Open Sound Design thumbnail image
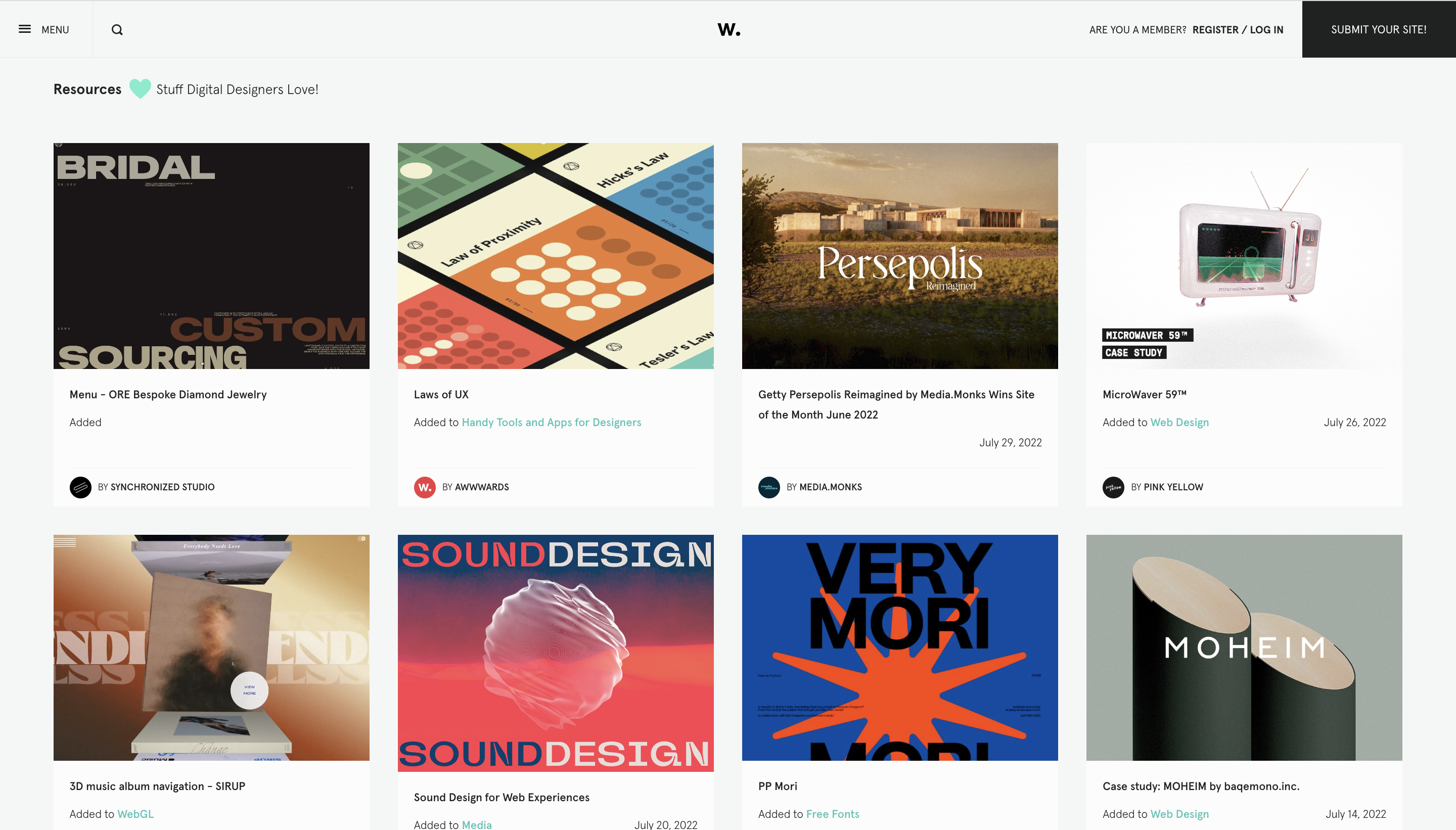This screenshot has width=1456, height=830. click(x=556, y=653)
